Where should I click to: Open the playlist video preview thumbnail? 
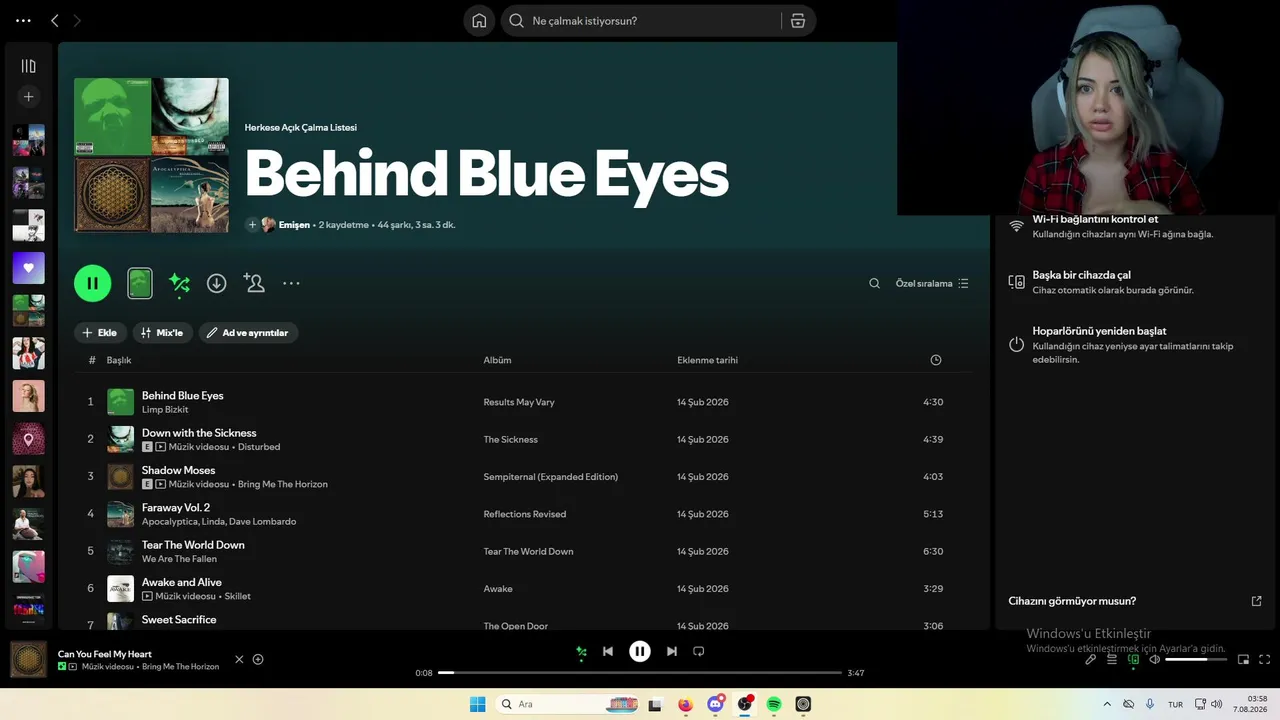click(140, 284)
